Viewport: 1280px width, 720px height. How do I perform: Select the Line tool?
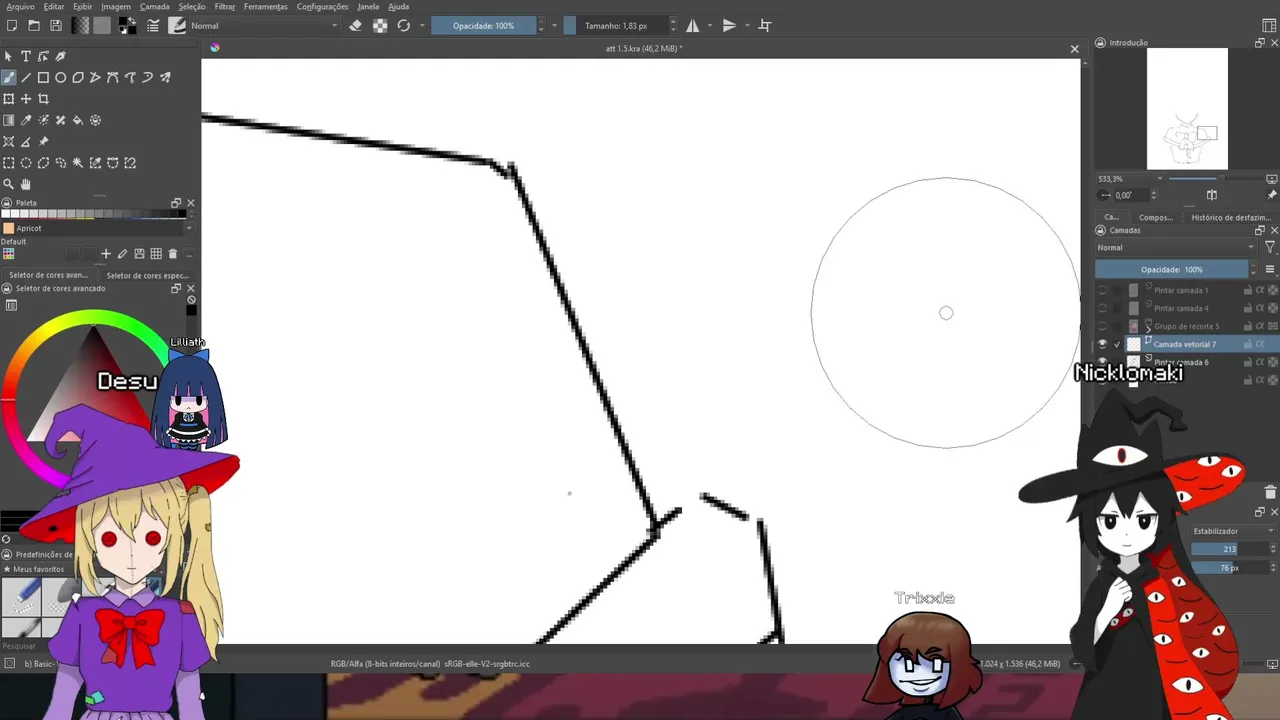click(x=26, y=78)
